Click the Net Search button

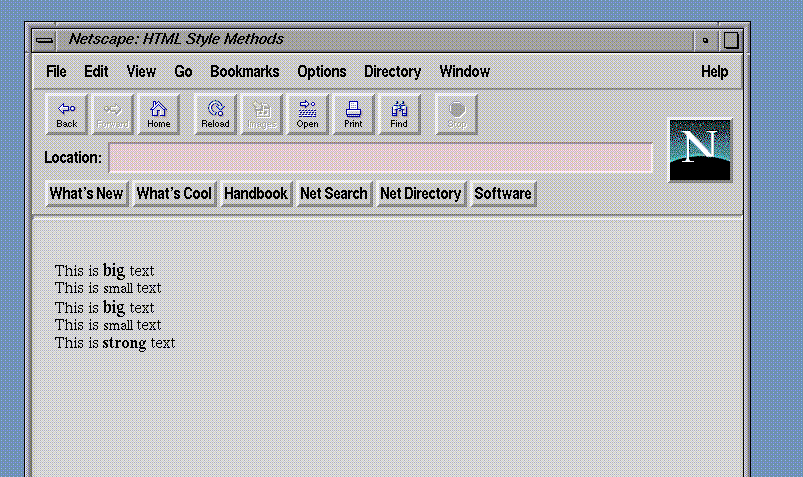coord(334,194)
